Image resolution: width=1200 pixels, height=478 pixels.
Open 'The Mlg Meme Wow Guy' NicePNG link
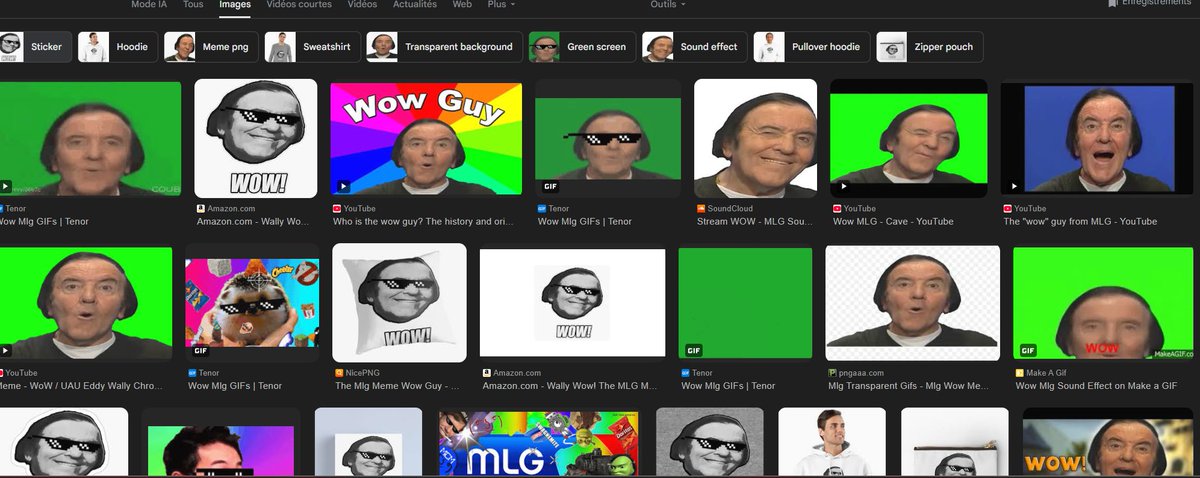coord(397,386)
